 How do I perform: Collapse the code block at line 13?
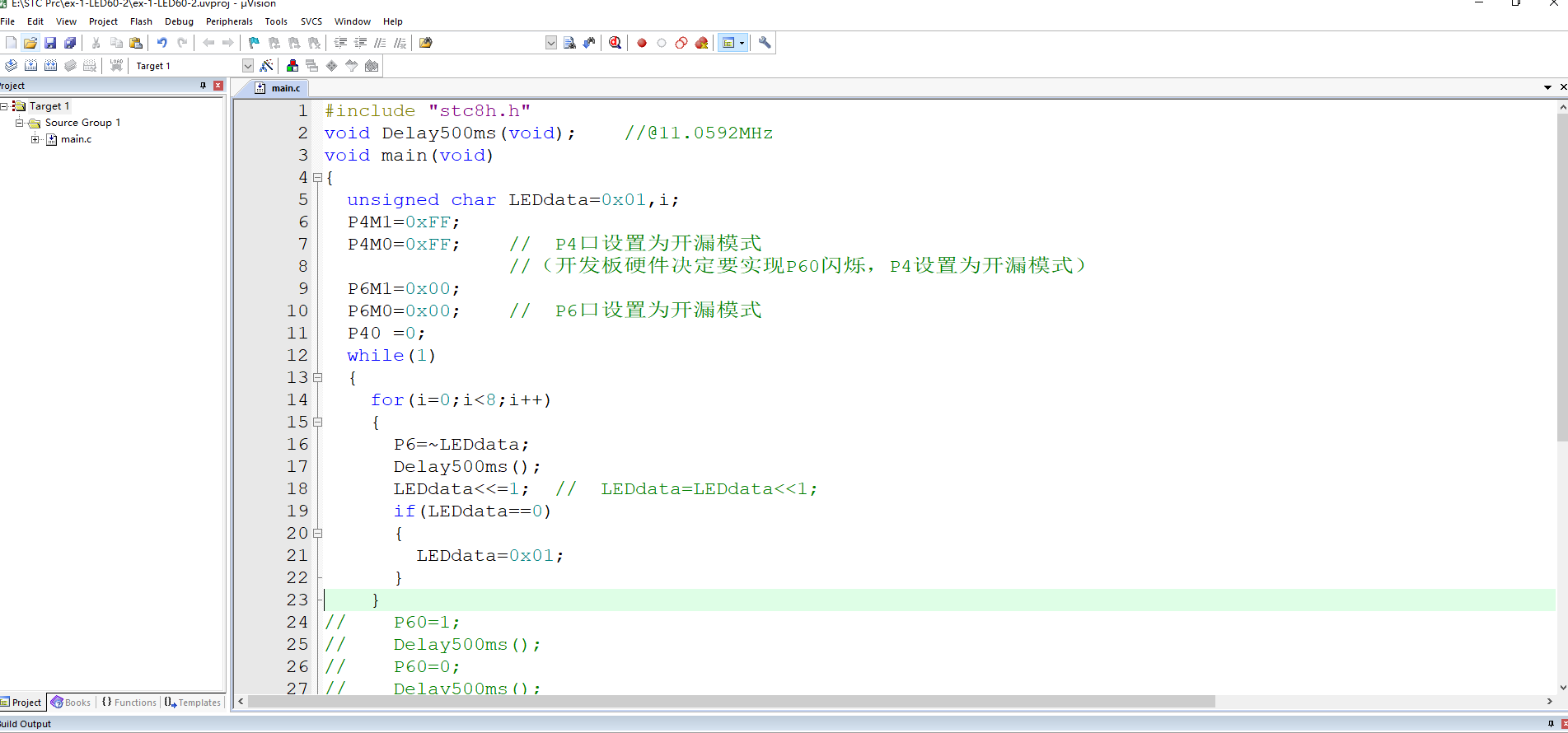pyautogui.click(x=317, y=377)
